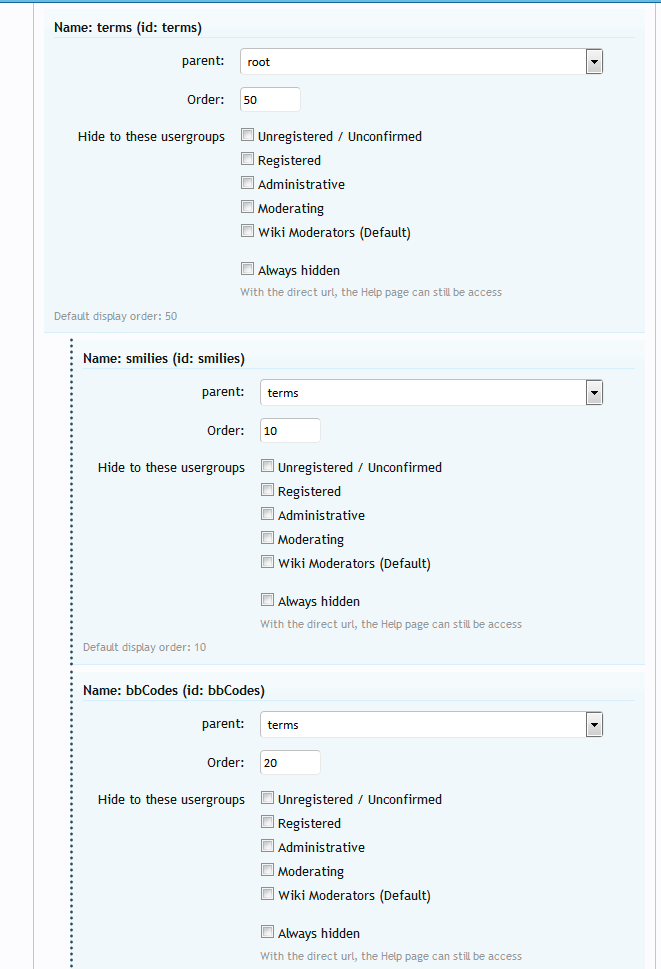The width and height of the screenshot is (661, 969).
Task: Click Order field in terms section
Action: tap(270, 99)
